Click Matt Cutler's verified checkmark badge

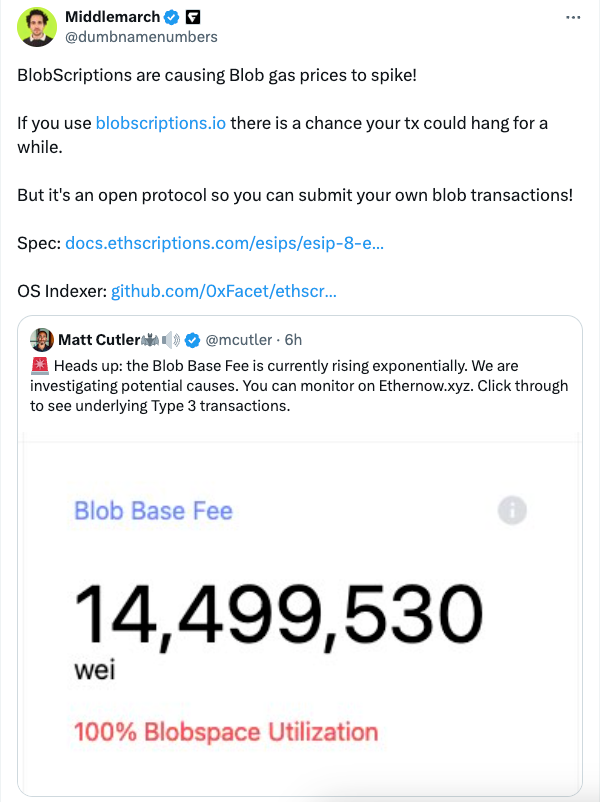coord(192,340)
